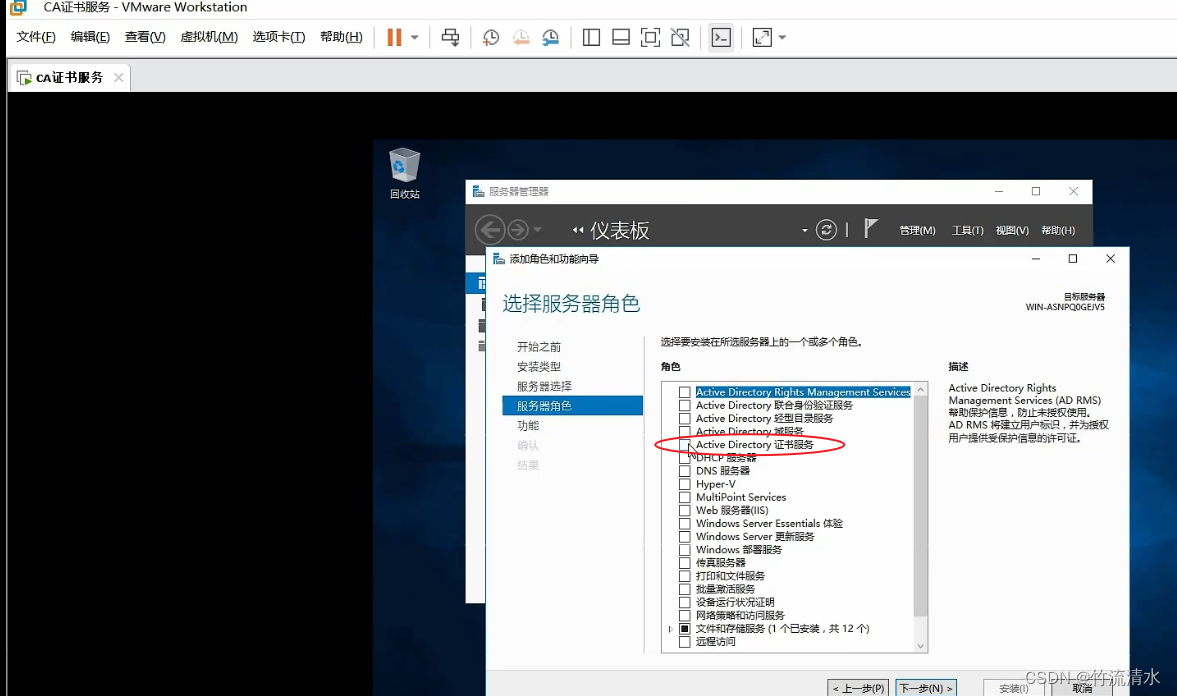Open Server Manager 管理(M) menu
The height and width of the screenshot is (696, 1177).
click(917, 230)
